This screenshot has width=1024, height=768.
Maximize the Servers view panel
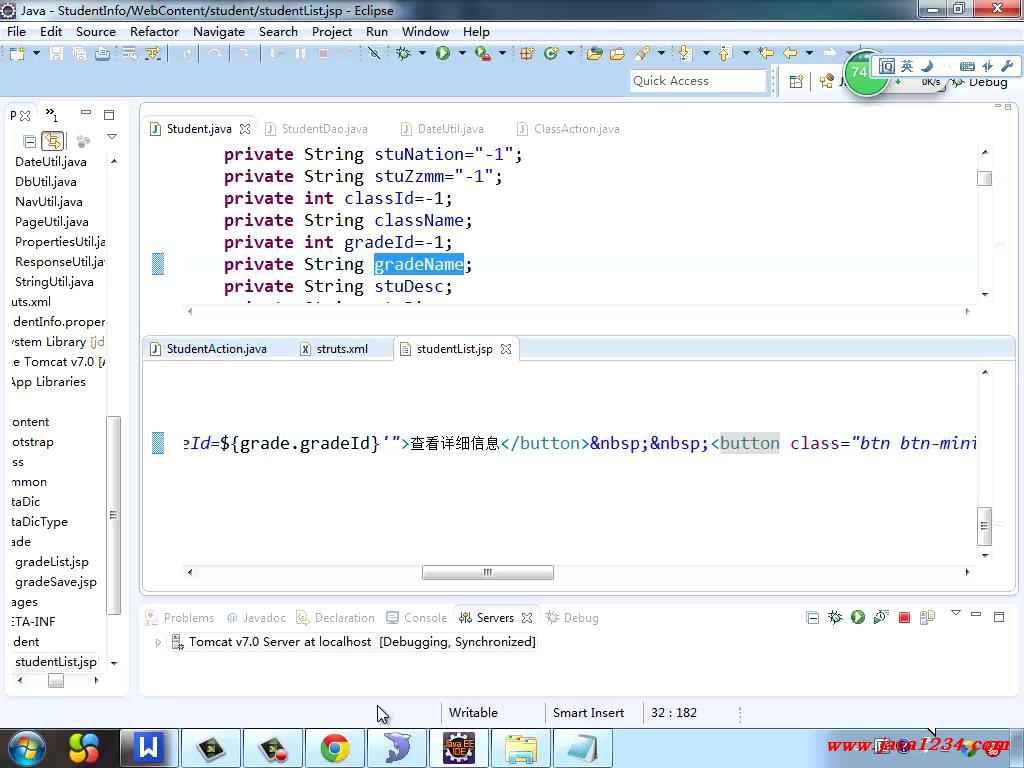(x=999, y=616)
